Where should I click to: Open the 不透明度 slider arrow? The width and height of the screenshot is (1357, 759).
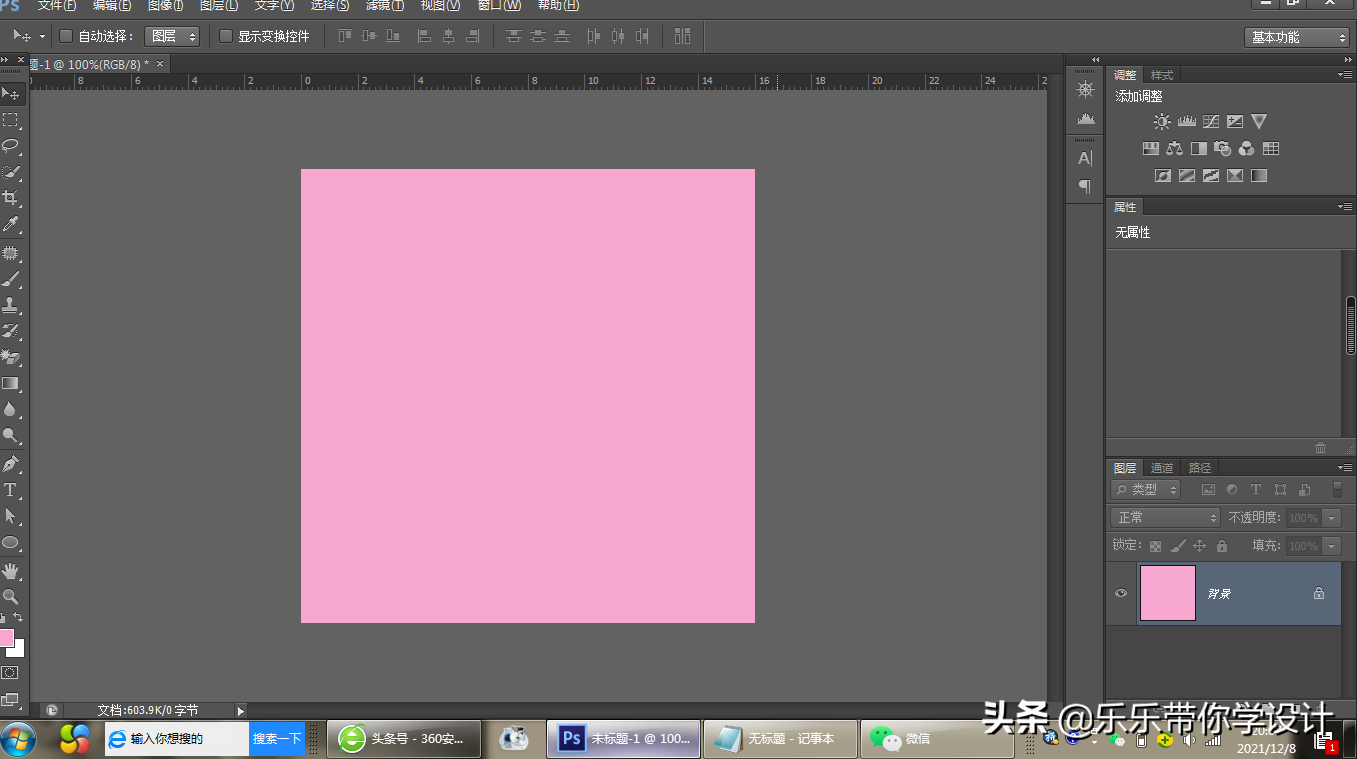tap(1331, 518)
